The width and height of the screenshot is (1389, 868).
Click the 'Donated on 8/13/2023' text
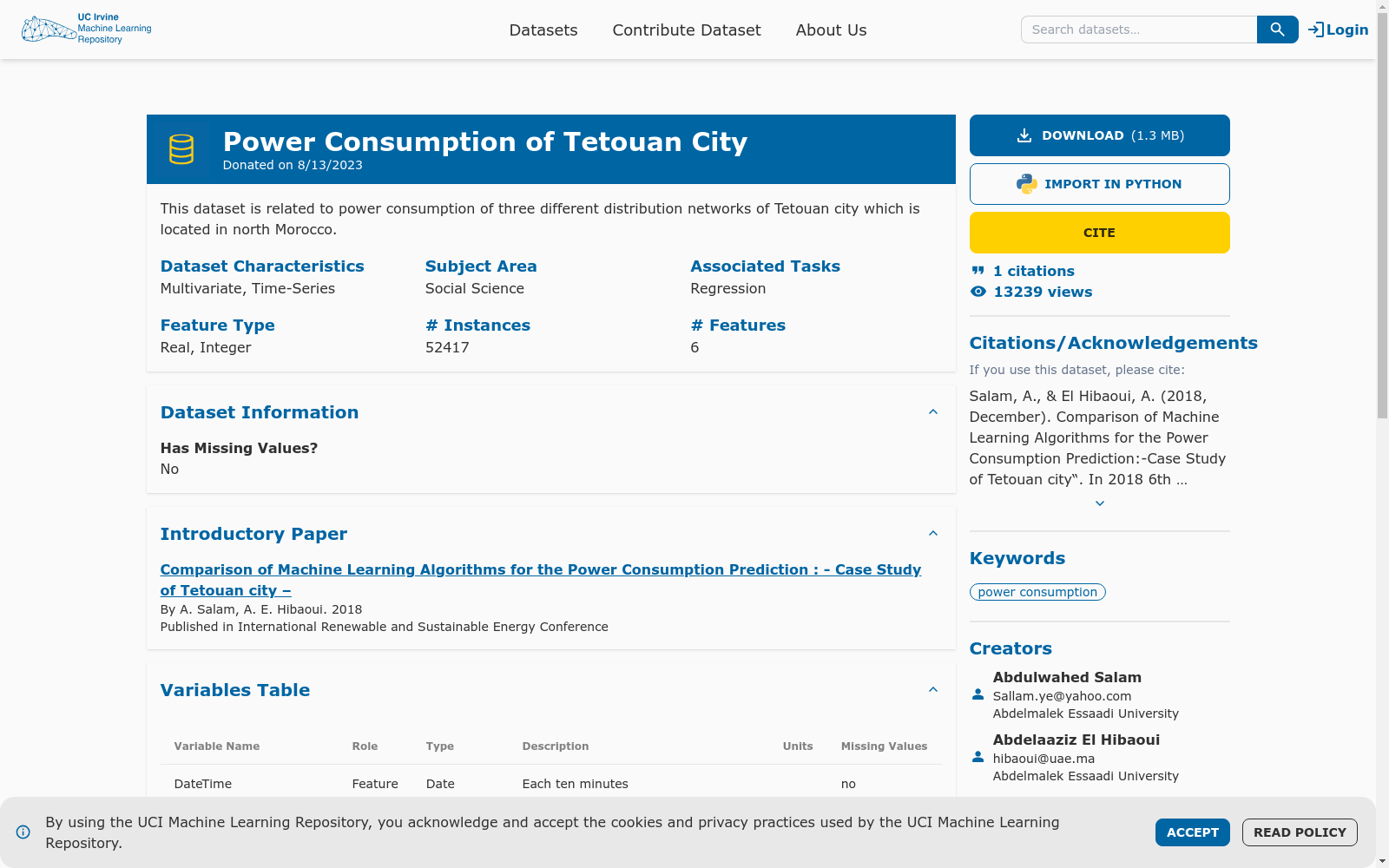tap(293, 165)
